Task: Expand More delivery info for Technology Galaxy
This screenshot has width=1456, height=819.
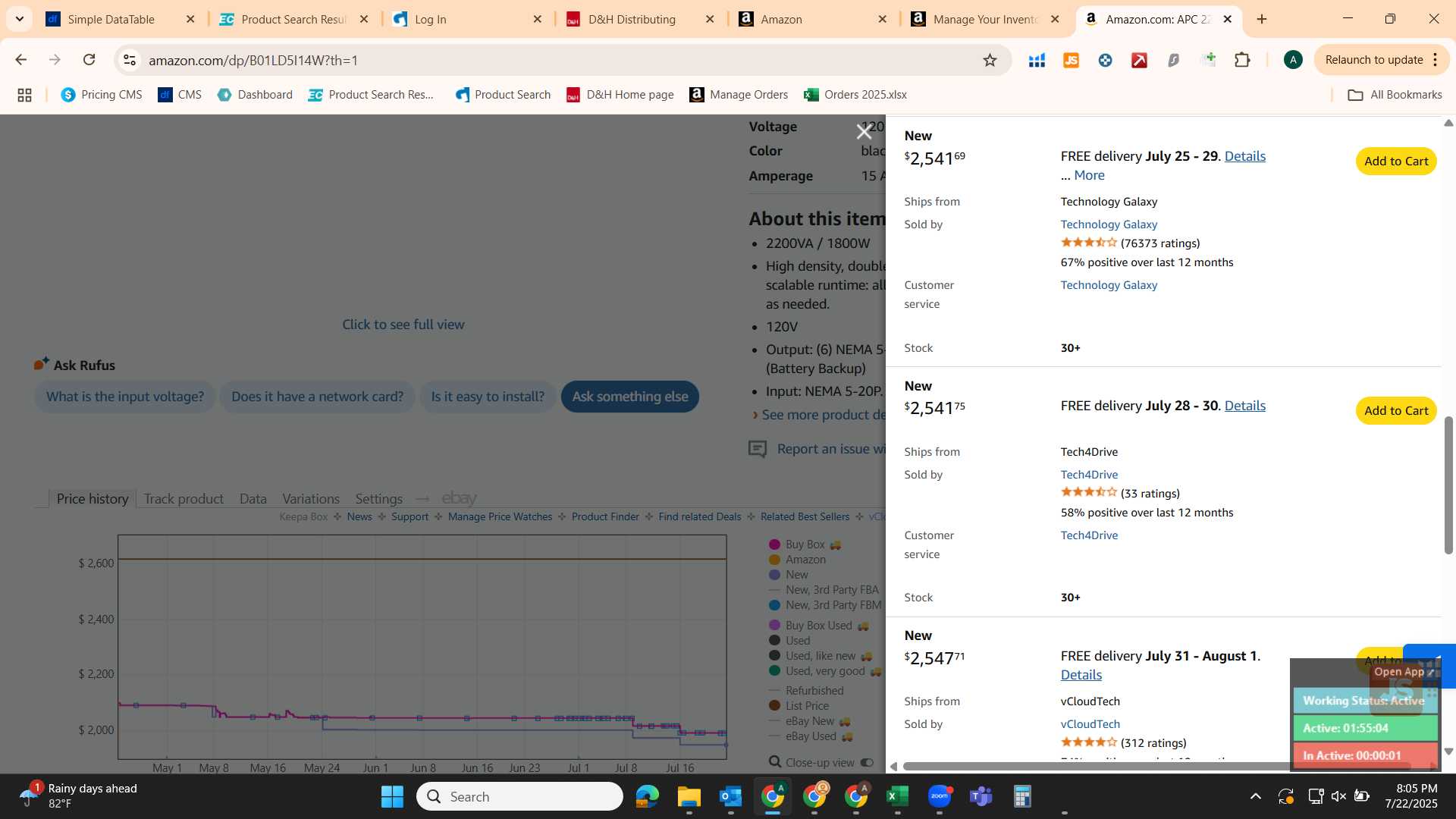Action: pyautogui.click(x=1089, y=175)
